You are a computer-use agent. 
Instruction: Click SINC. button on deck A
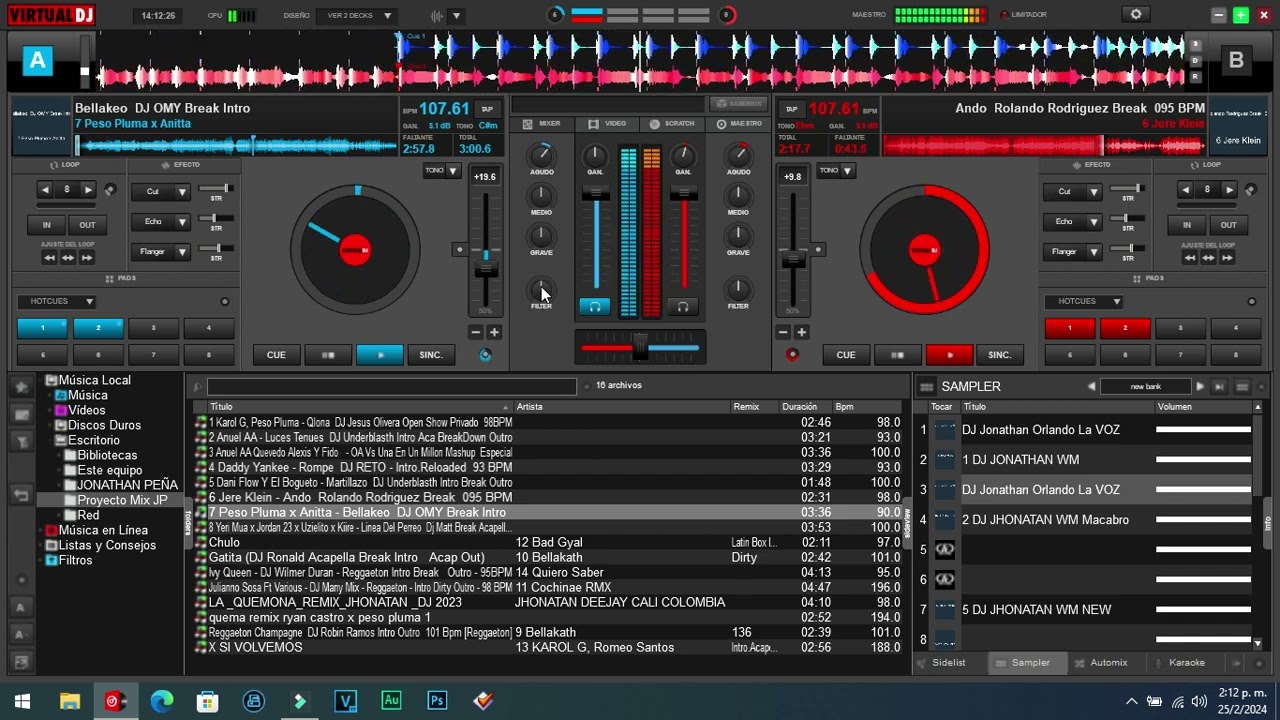(431, 355)
